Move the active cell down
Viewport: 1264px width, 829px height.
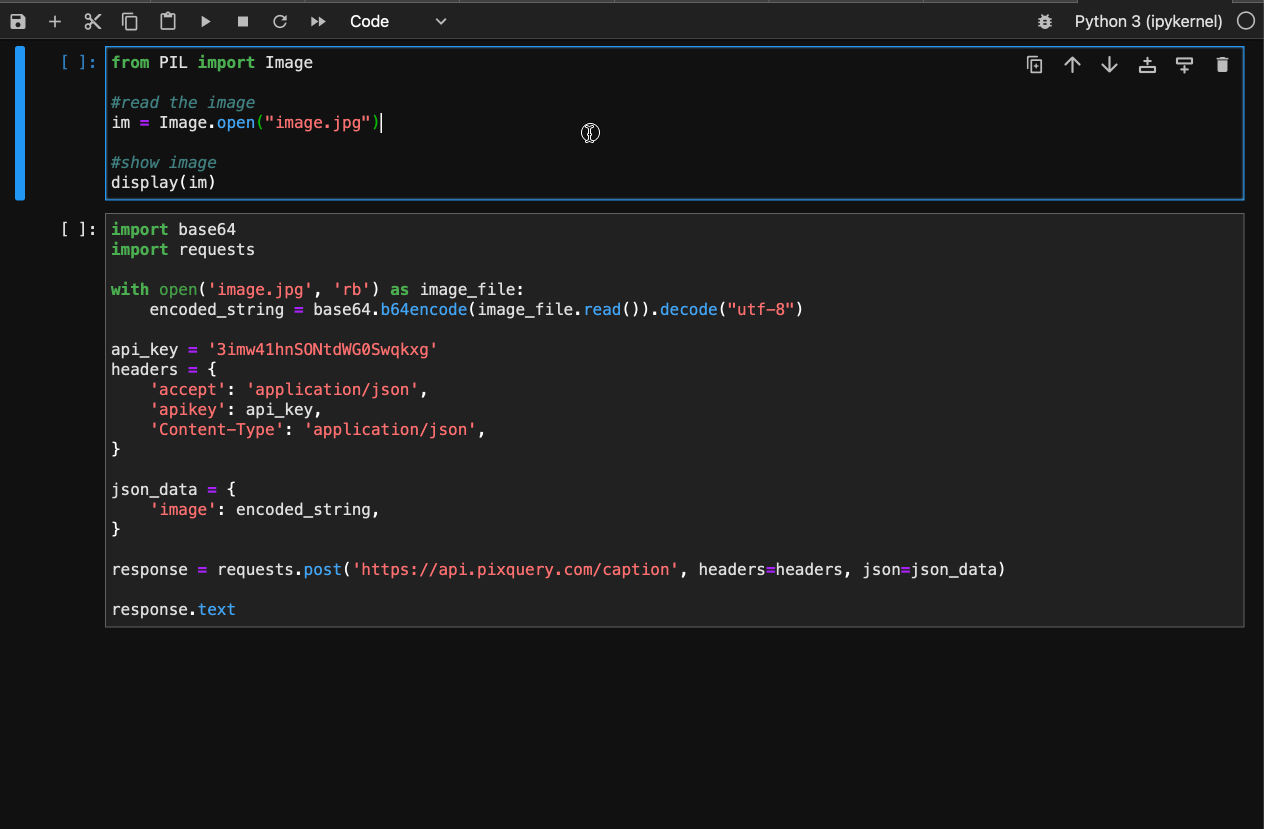(1109, 65)
